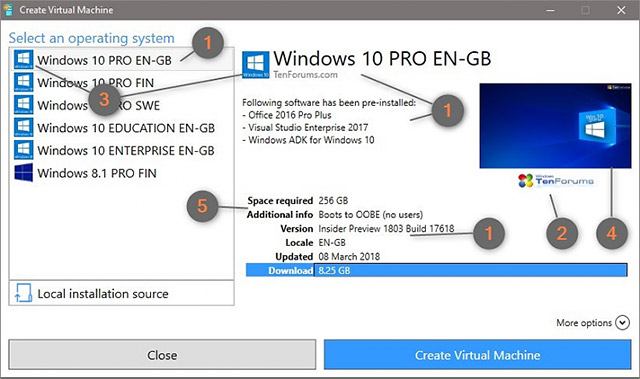Screen dimensions: 640x379
Task: Click the Close button
Action: click(162, 355)
